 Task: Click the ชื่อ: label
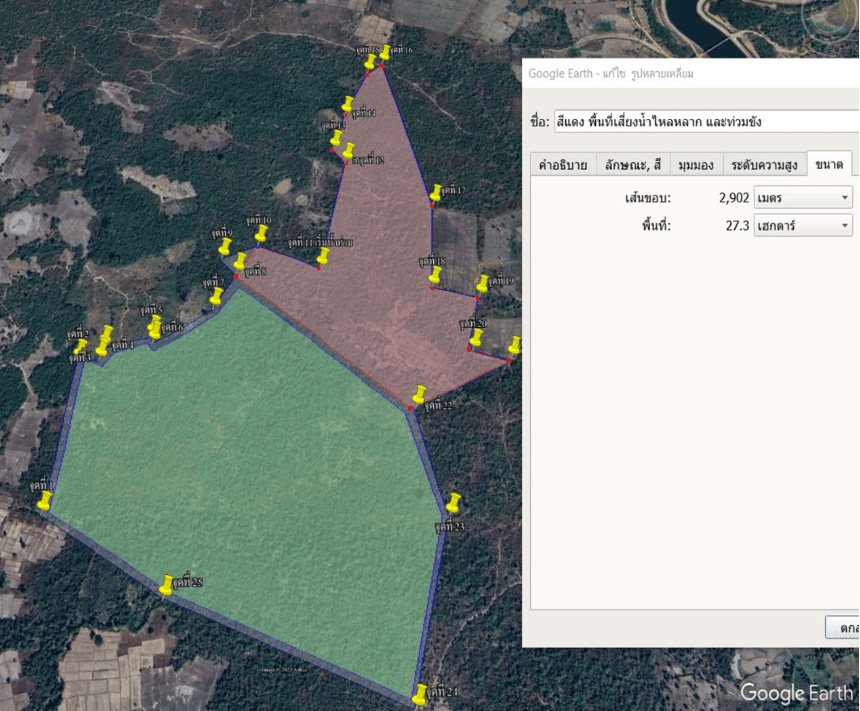click(539, 122)
